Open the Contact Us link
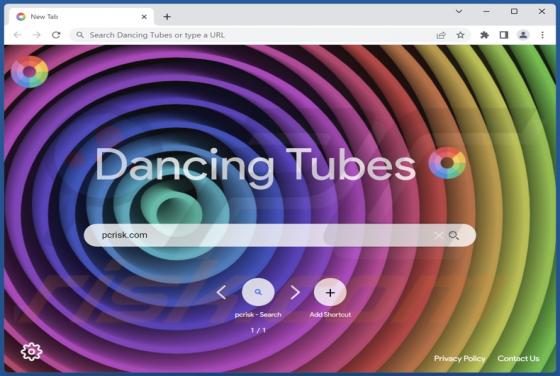This screenshot has height=376, width=560. point(518,358)
